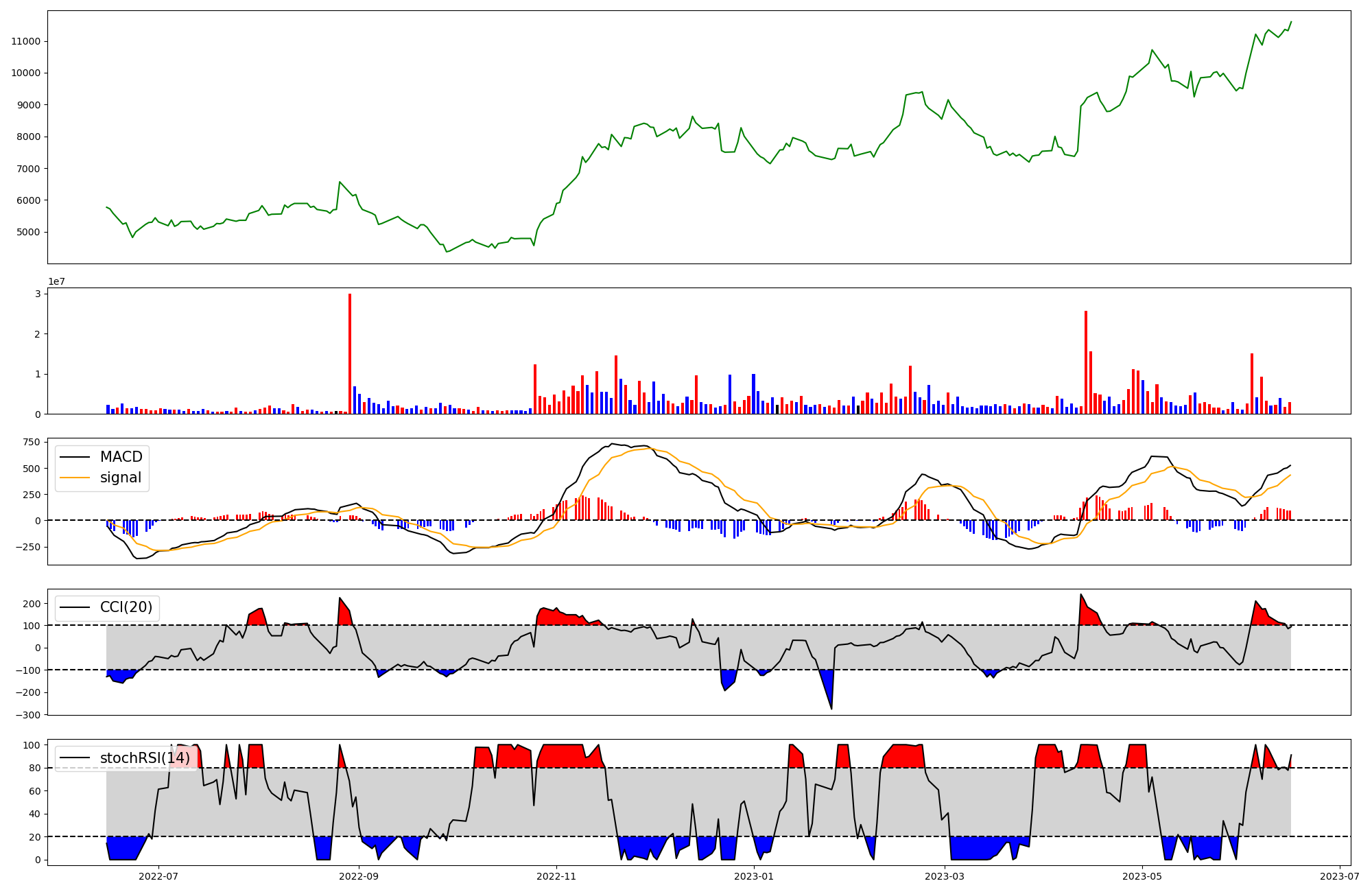
Task: Click the tallest red volume bar
Action: (350, 353)
